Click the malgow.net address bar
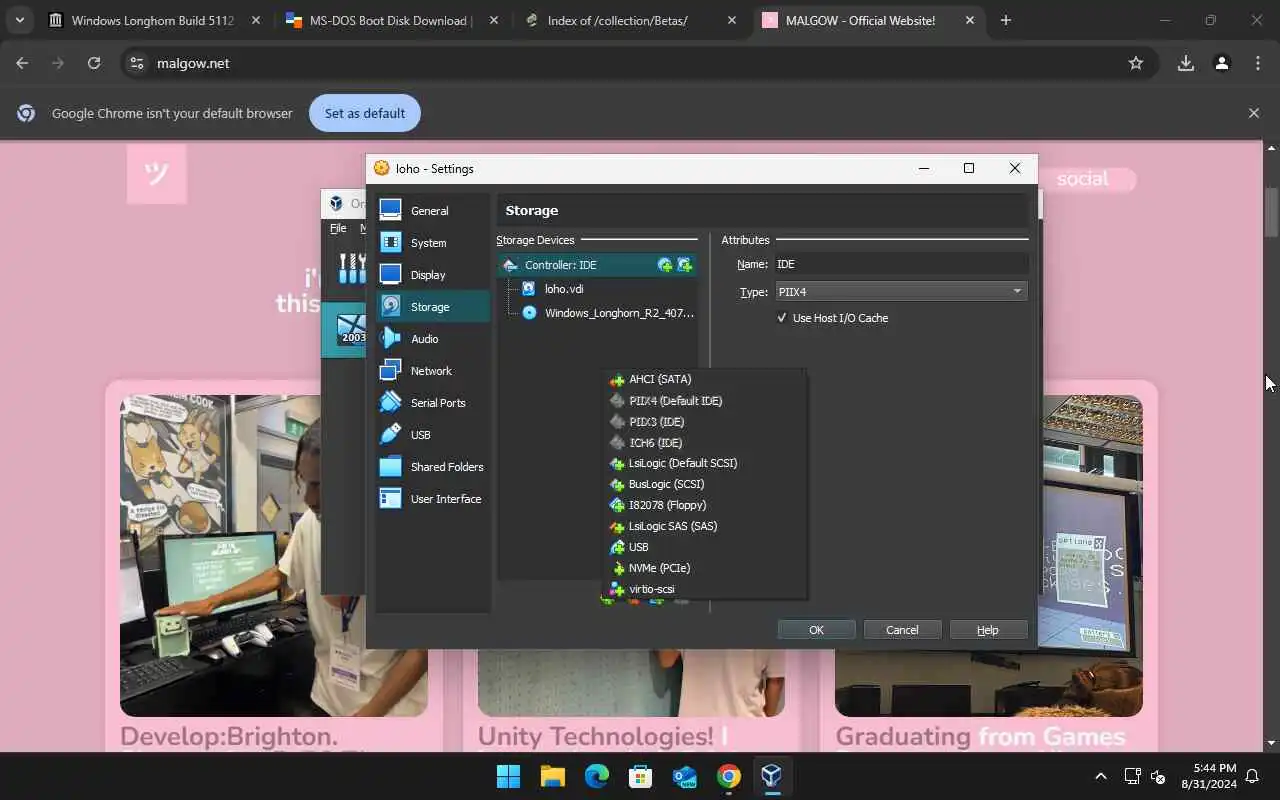The image size is (1280, 800). (x=640, y=63)
